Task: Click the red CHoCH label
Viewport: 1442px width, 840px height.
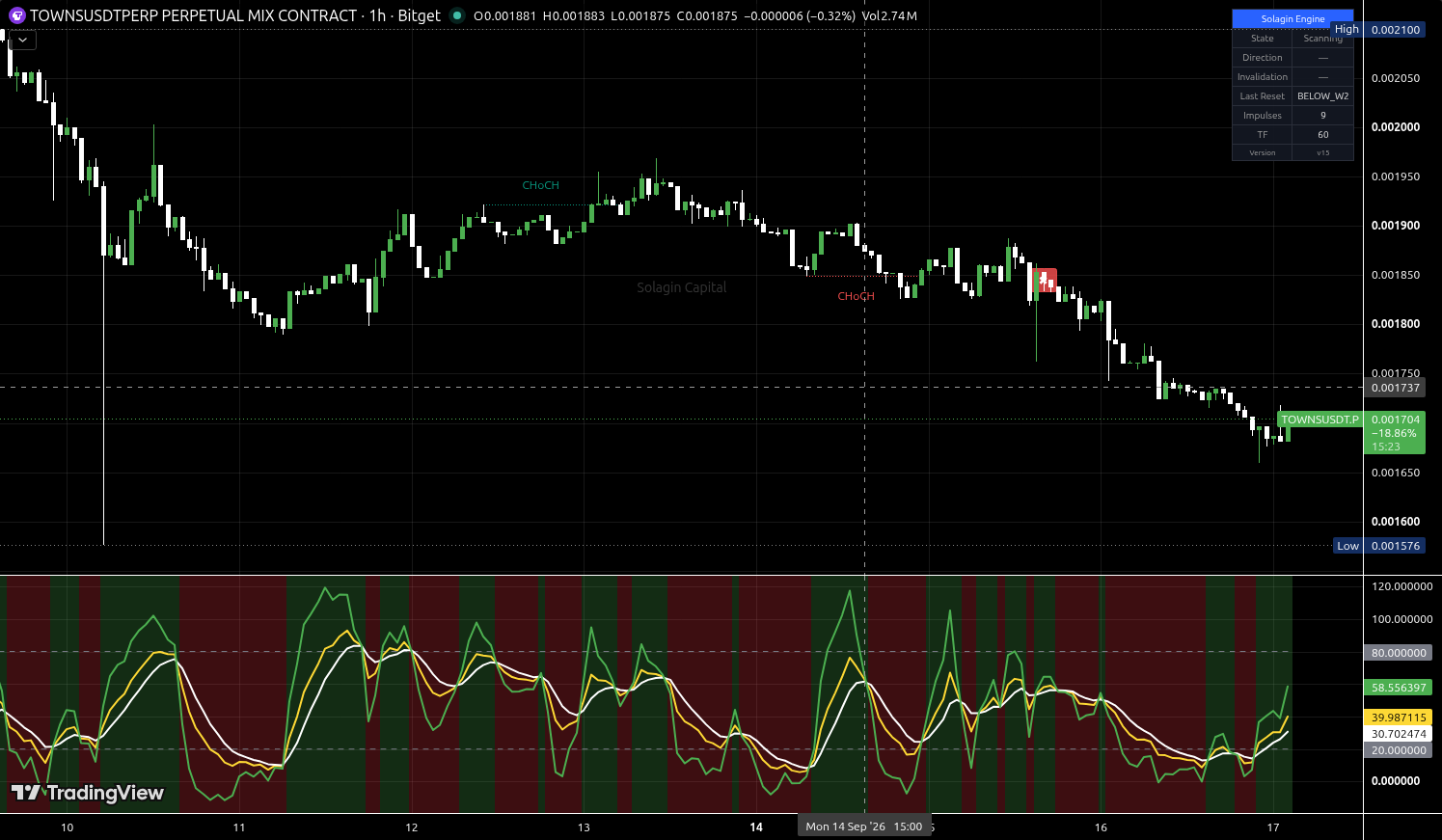Action: click(856, 296)
